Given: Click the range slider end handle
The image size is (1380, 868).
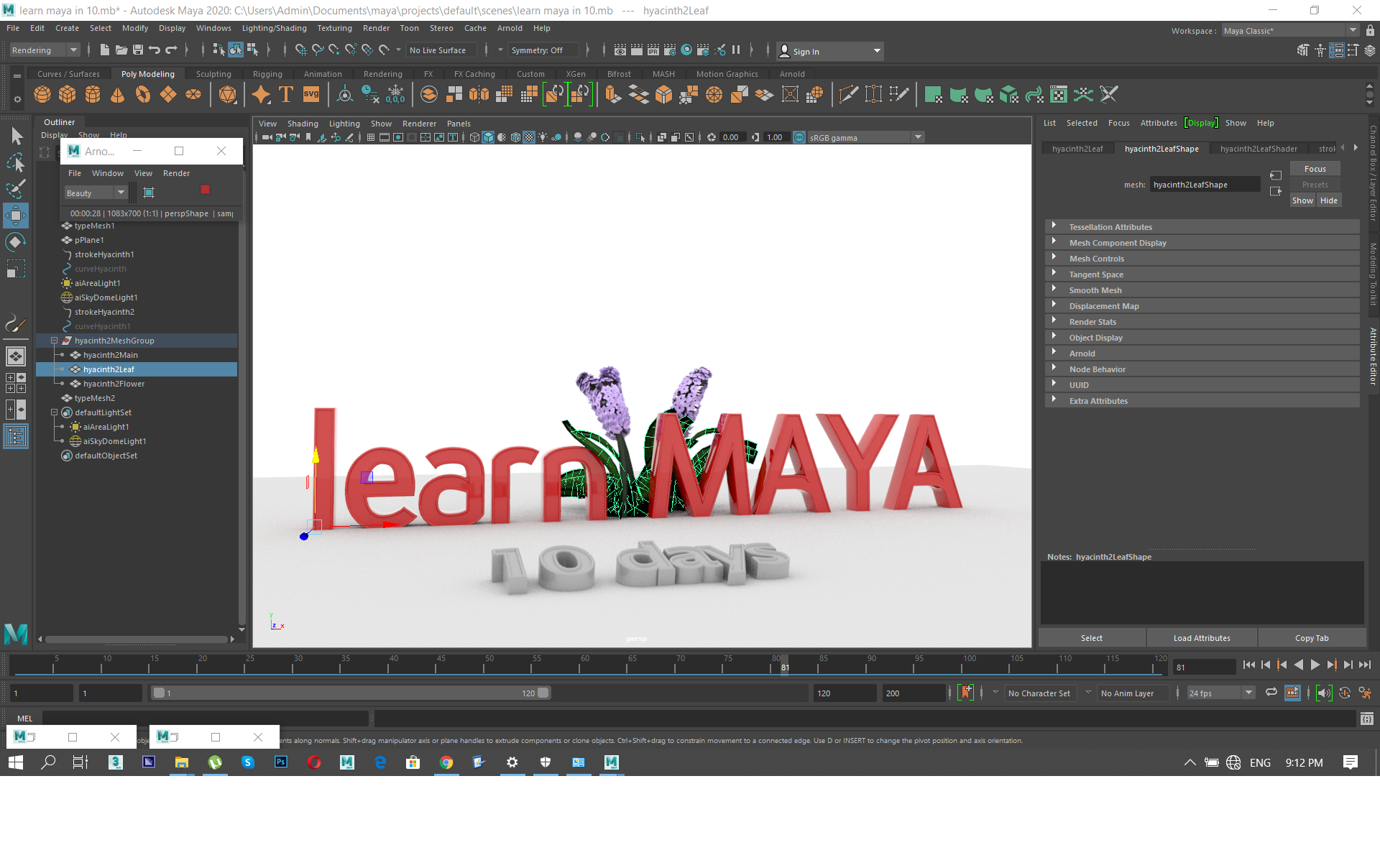Looking at the screenshot, I should 543,693.
